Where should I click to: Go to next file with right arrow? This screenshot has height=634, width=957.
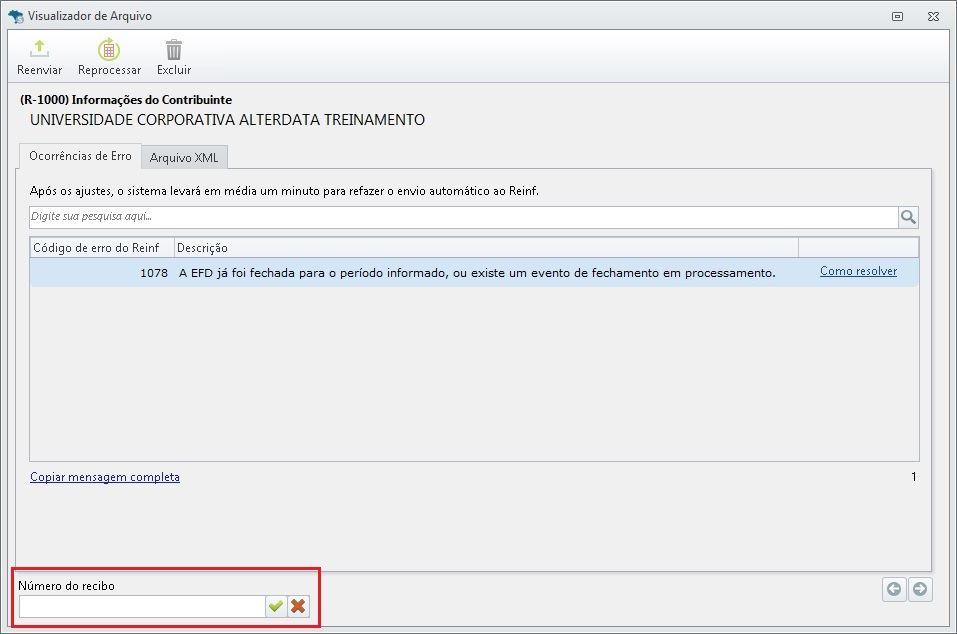point(920,589)
